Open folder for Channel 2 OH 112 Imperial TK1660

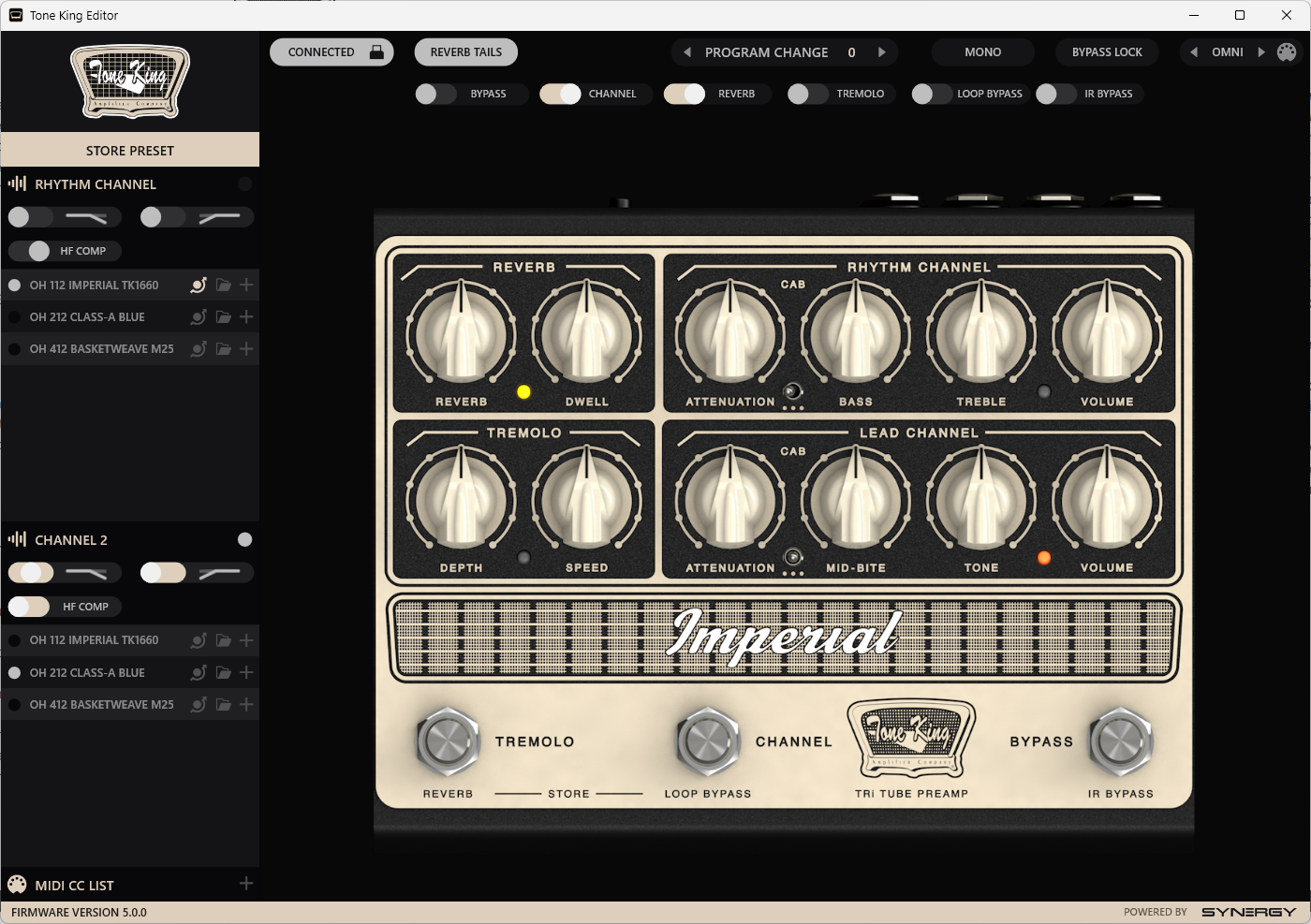coord(224,640)
